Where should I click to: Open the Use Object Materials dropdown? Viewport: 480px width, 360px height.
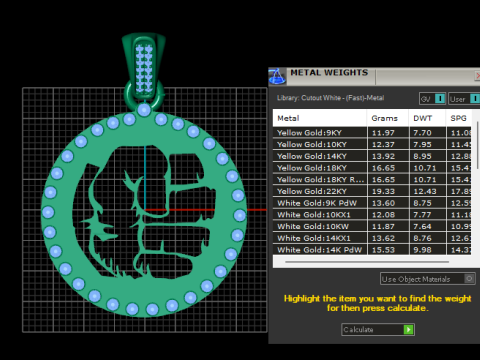(428, 279)
